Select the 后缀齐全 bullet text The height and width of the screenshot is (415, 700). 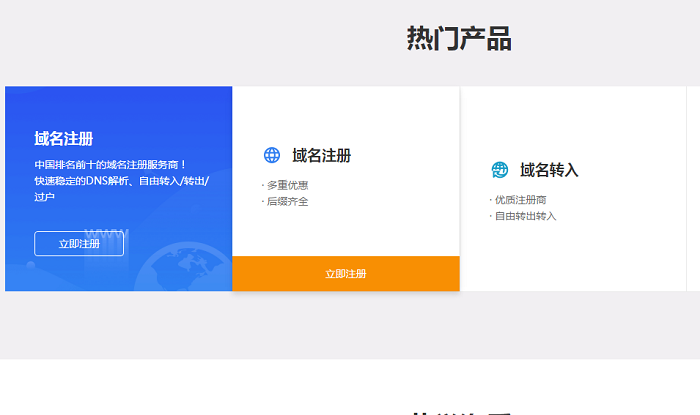pyautogui.click(x=287, y=201)
